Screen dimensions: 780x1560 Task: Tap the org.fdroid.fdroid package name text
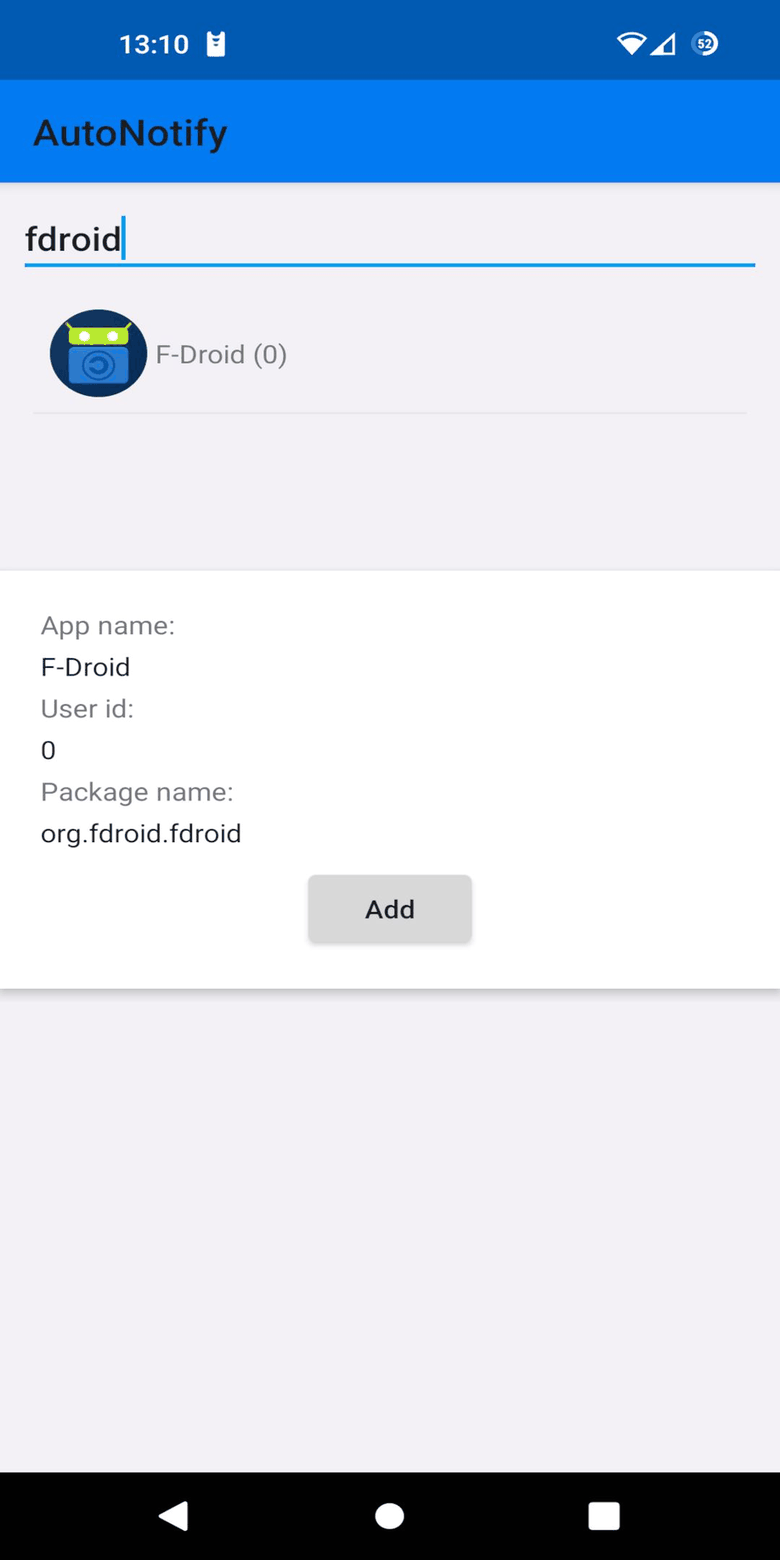pos(141,833)
